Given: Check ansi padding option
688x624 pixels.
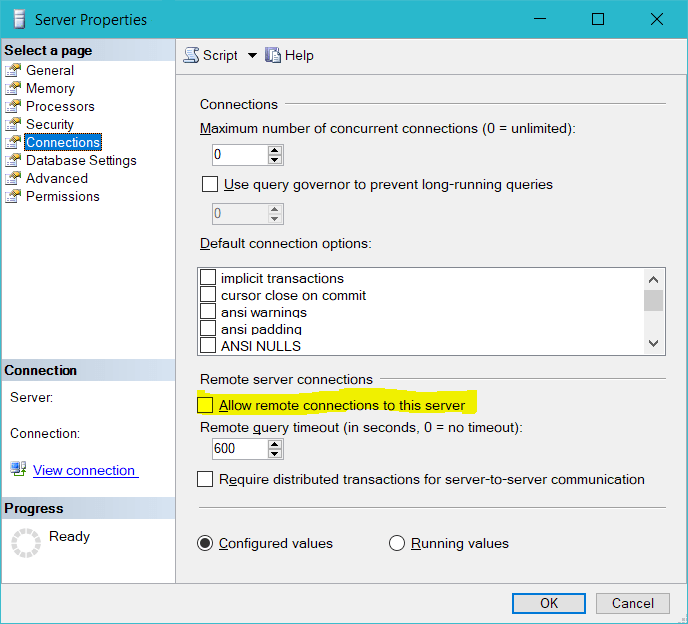Looking at the screenshot, I should pyautogui.click(x=208, y=329).
